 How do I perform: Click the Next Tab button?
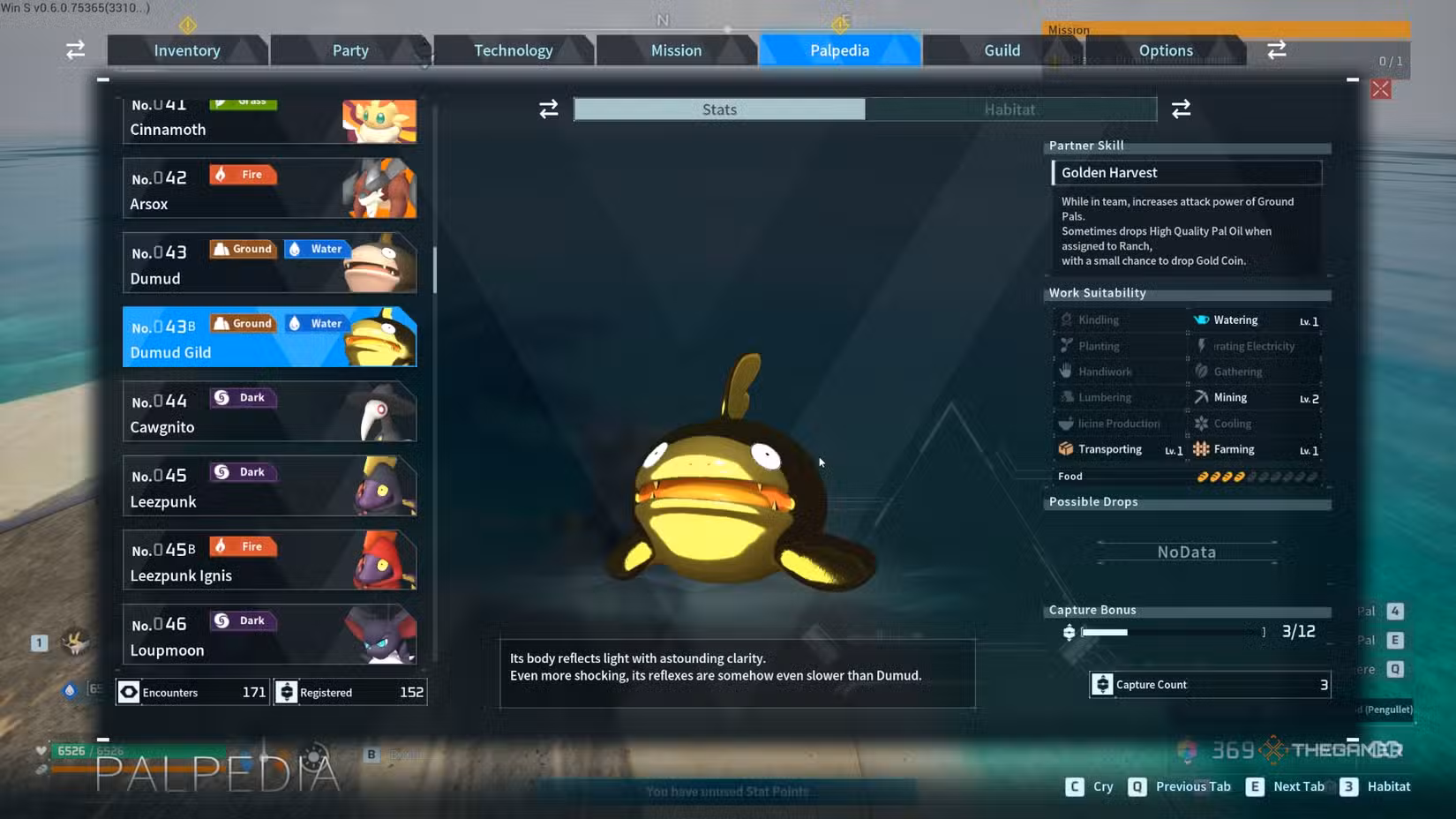(1285, 786)
